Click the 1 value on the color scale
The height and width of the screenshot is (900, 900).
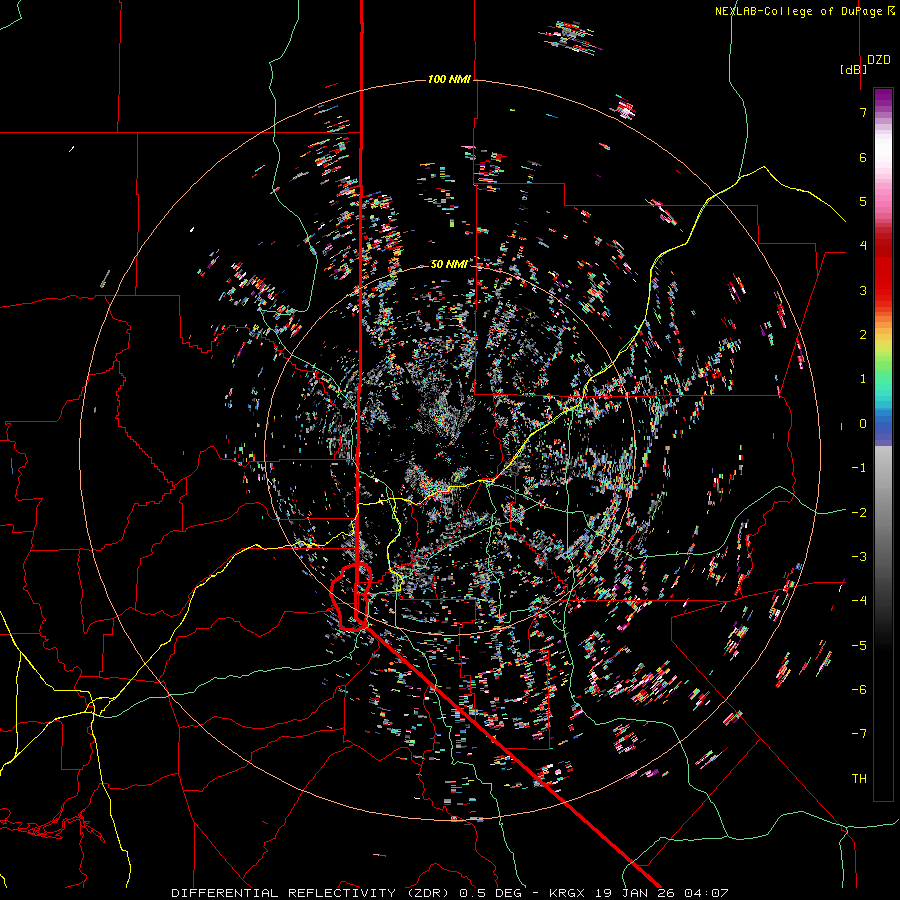[863, 379]
